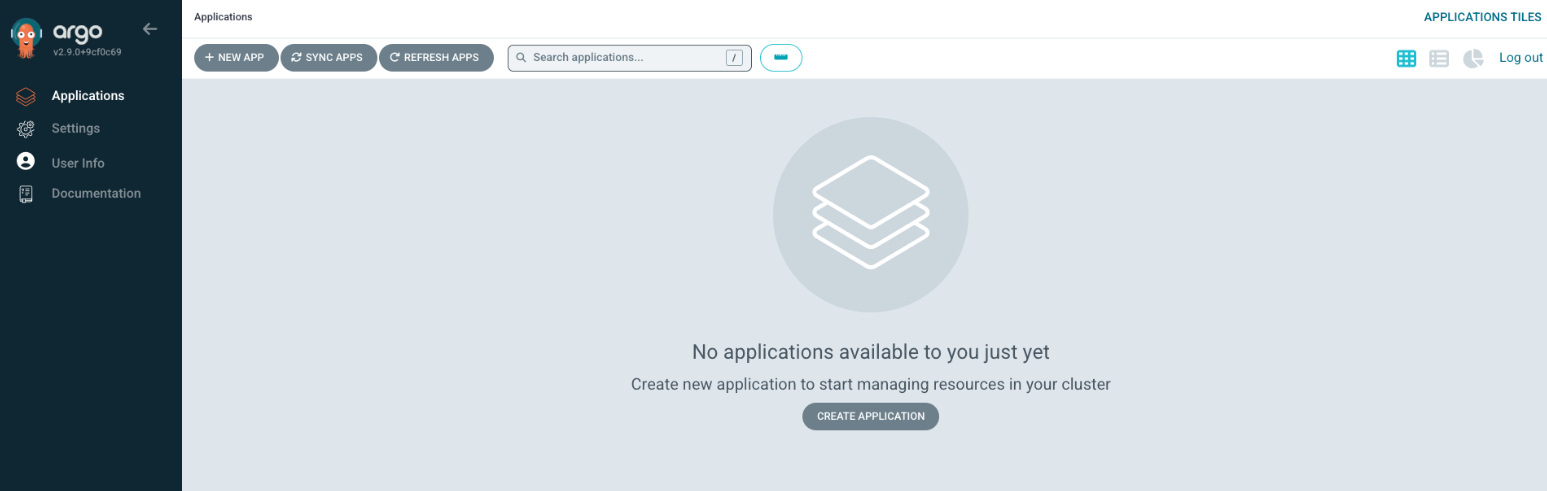Image resolution: width=1547 pixels, height=491 pixels.
Task: Click the CREATE APPLICATION button
Action: (870, 416)
